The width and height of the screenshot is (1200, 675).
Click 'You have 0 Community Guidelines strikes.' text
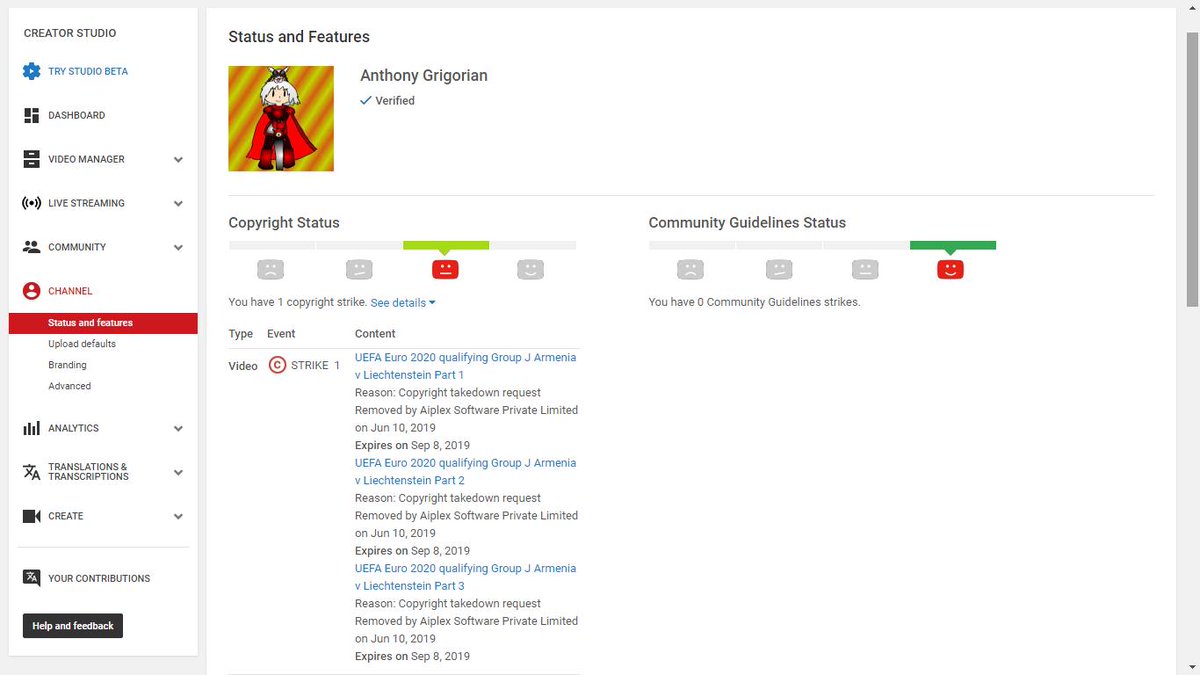click(x=754, y=302)
